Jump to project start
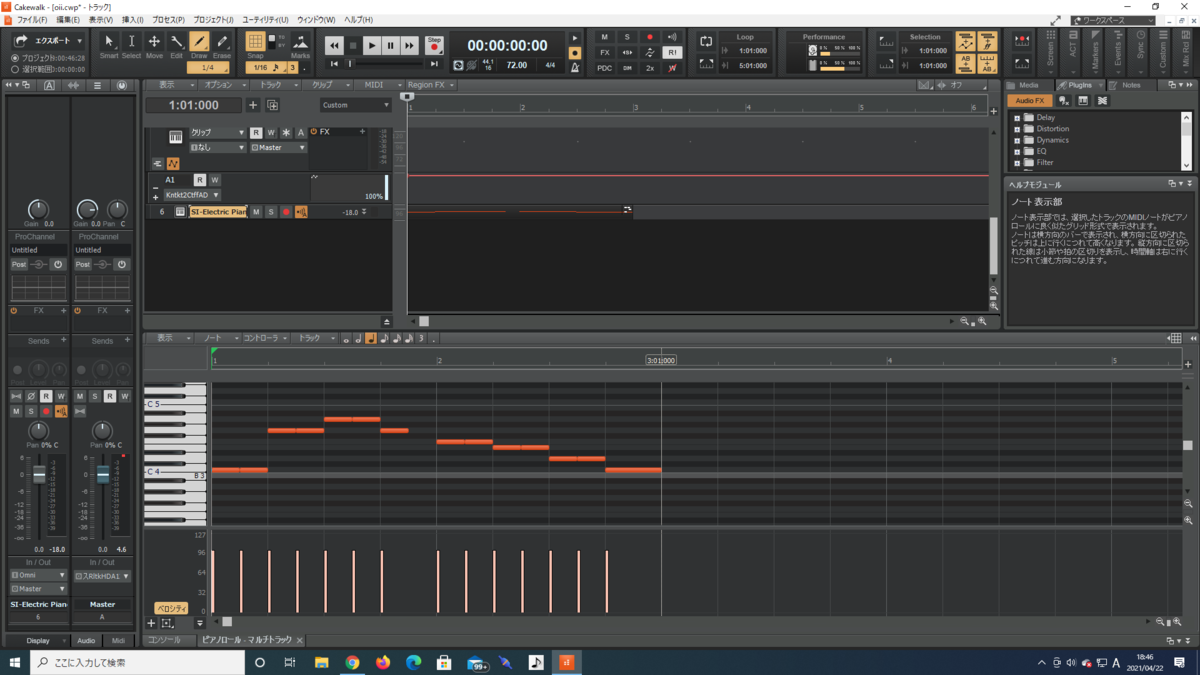1200x675 pixels. click(334, 64)
